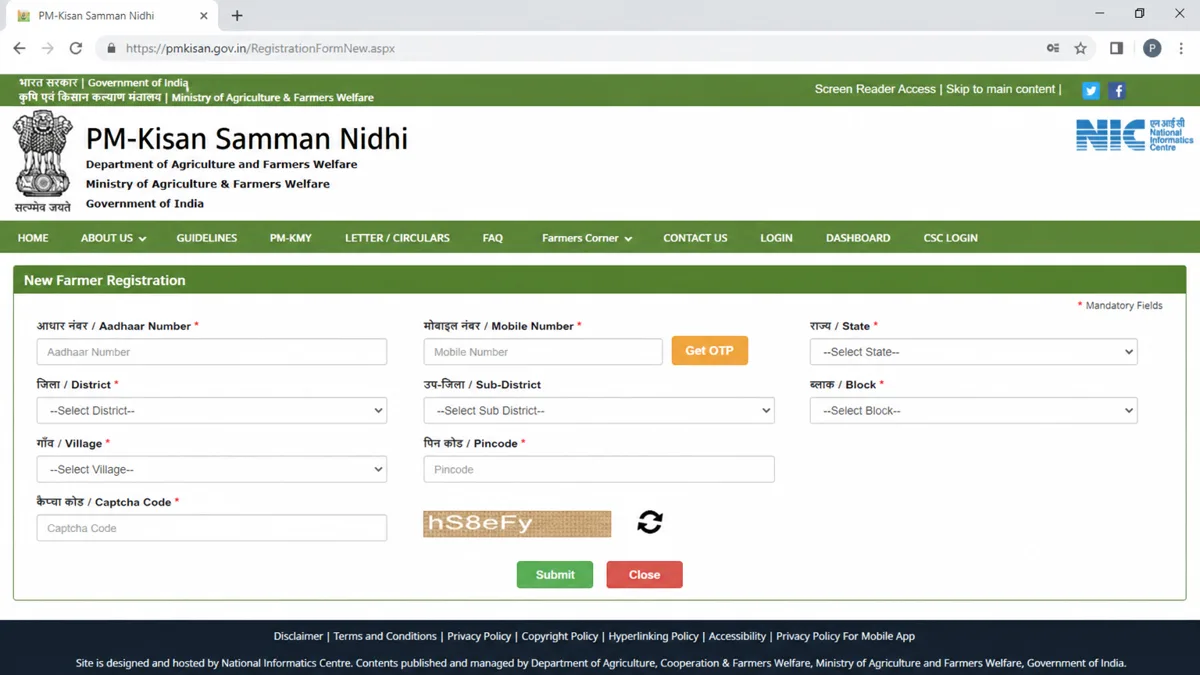Bookmark this page using star icon
This screenshot has width=1200, height=675.
tap(1080, 48)
